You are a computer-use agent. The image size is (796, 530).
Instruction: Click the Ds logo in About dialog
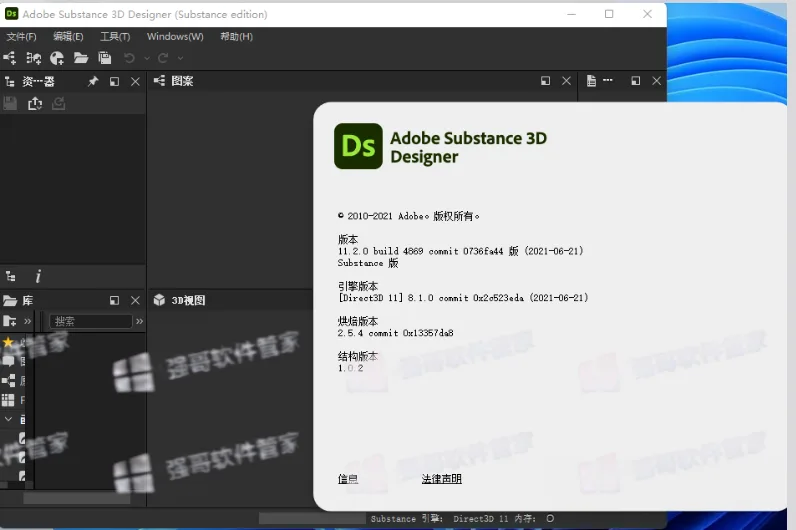[358, 146]
